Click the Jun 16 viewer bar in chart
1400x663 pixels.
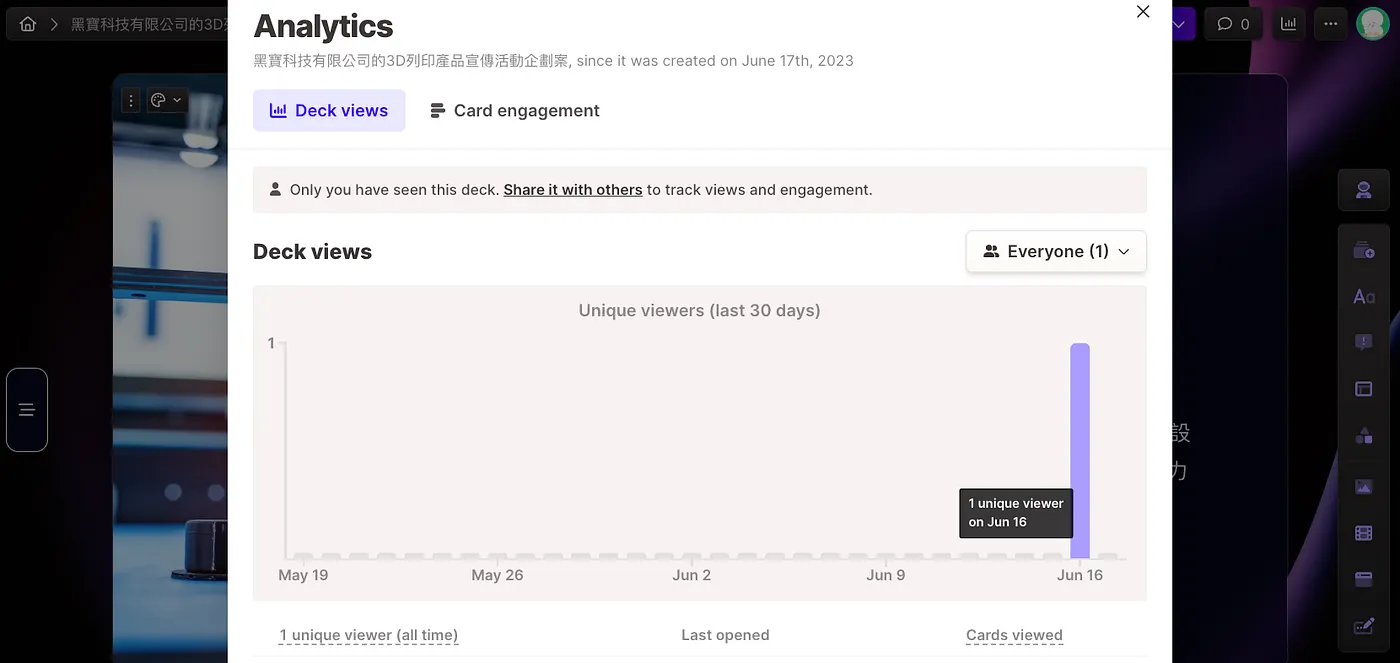(x=1079, y=451)
